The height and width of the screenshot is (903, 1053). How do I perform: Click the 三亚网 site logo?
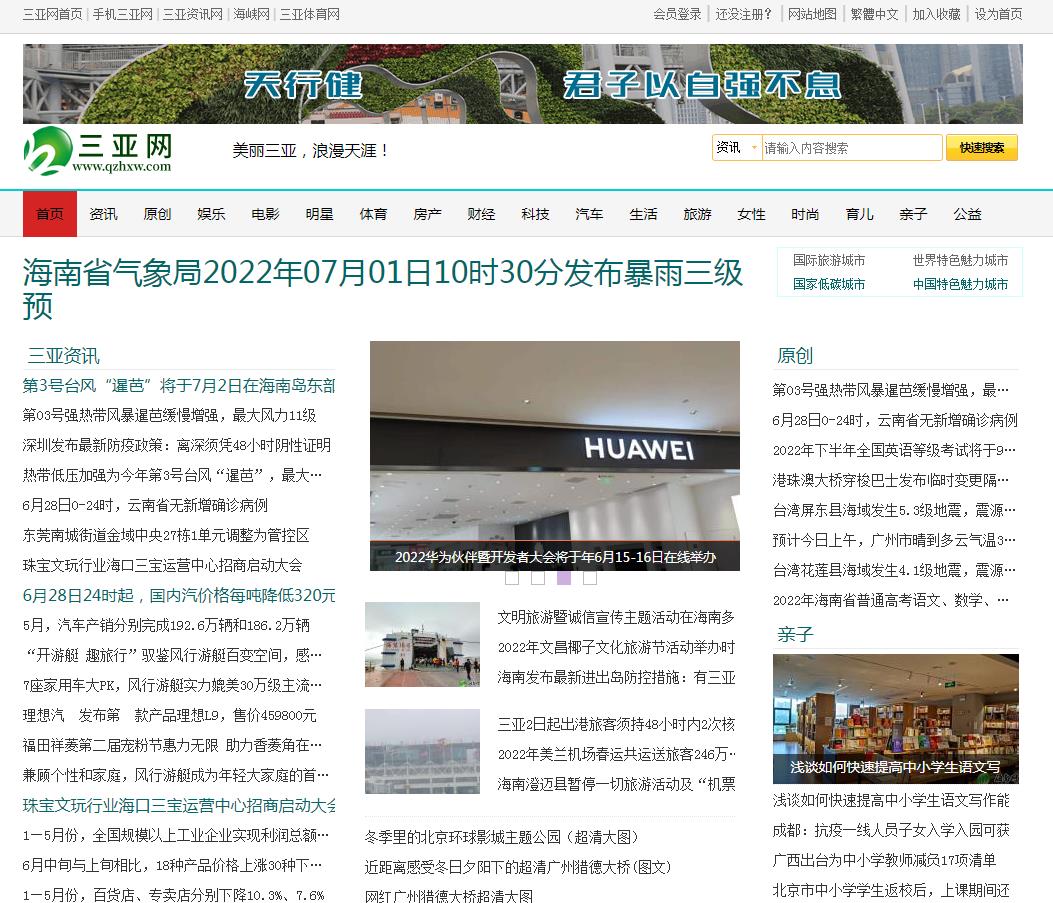(98, 150)
